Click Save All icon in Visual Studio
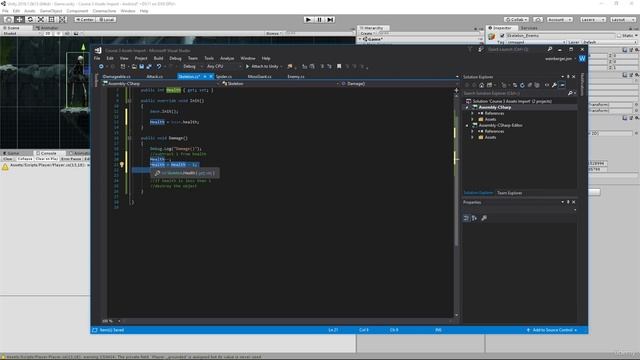 coord(149,66)
